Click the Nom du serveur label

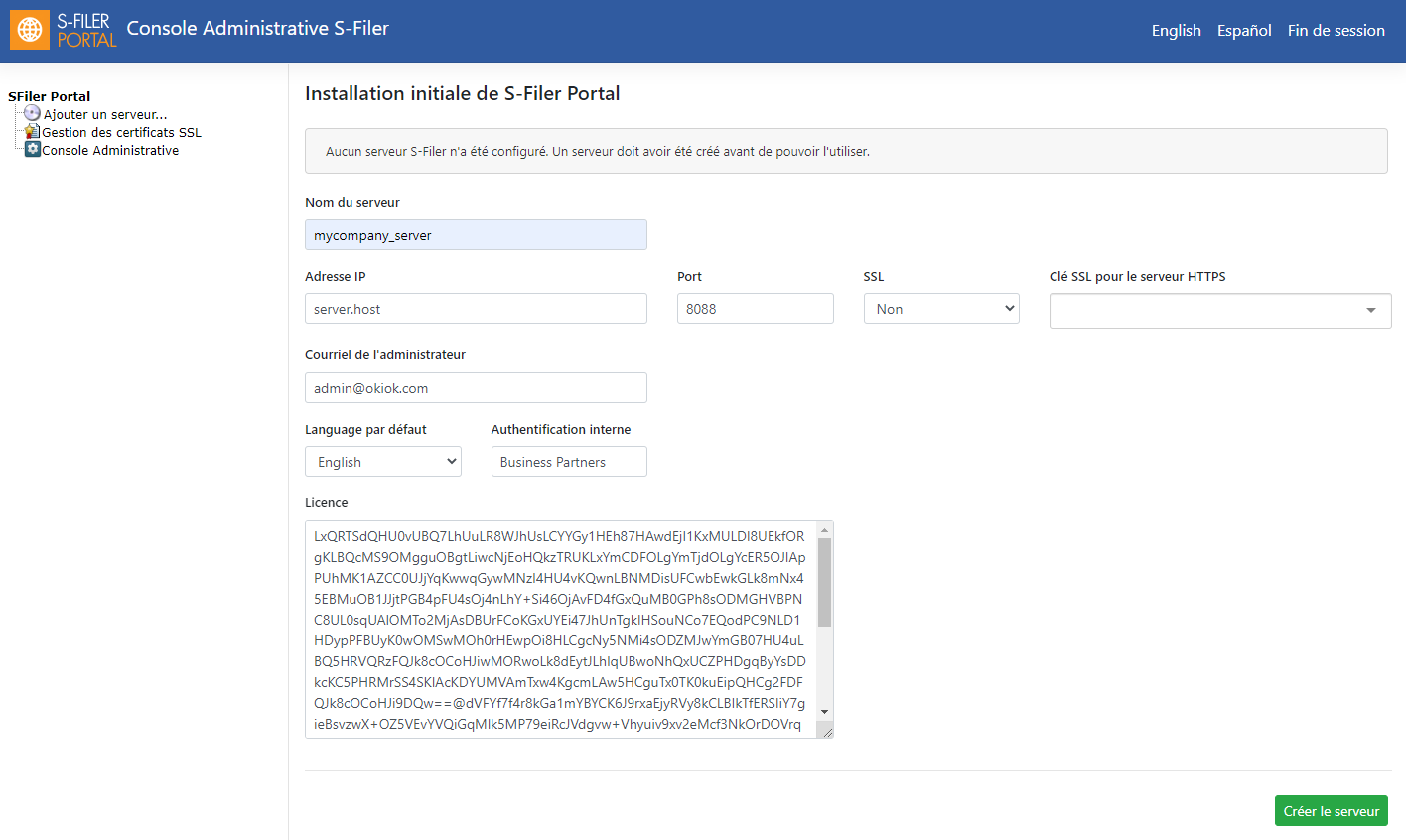coord(352,202)
